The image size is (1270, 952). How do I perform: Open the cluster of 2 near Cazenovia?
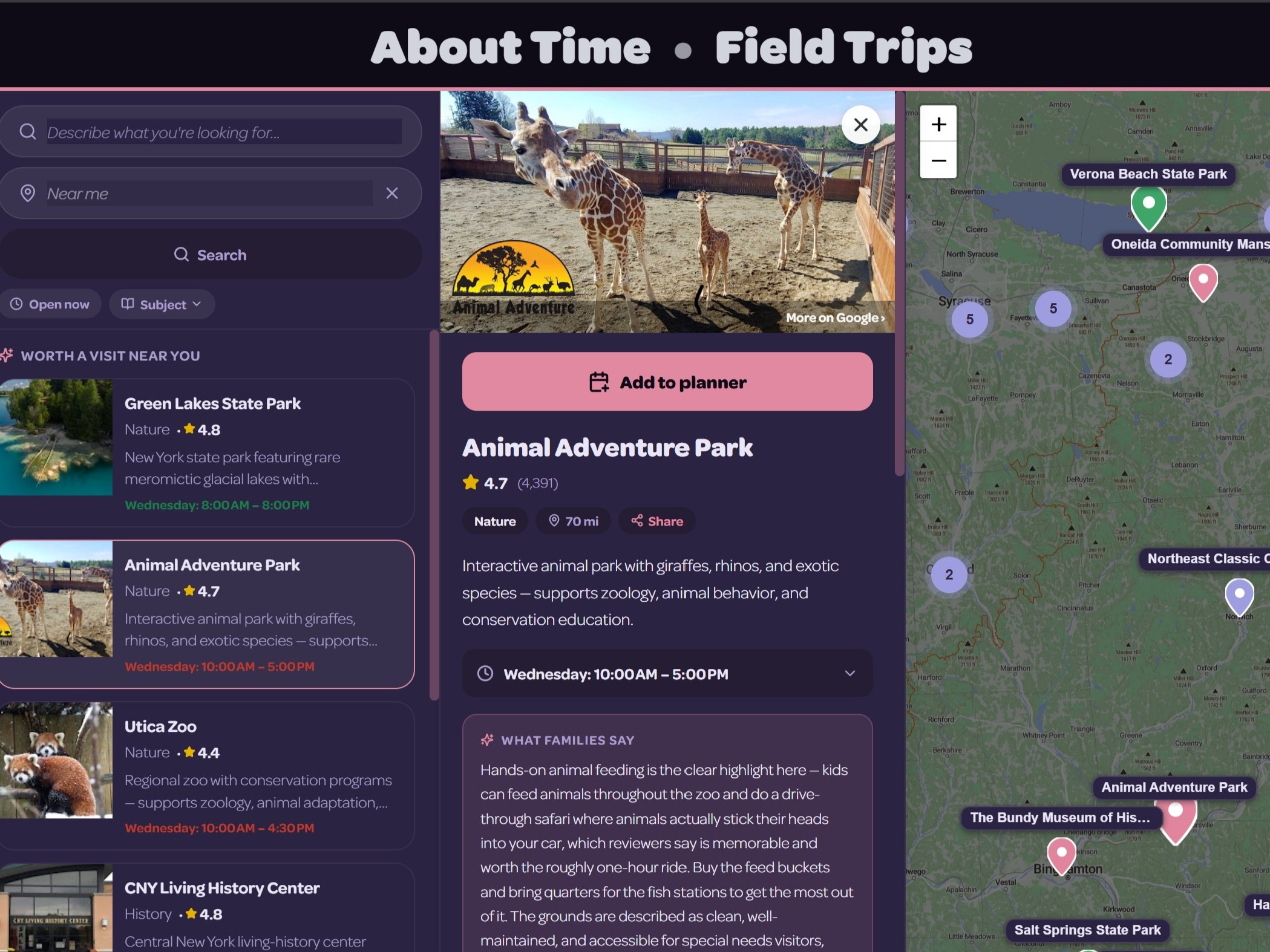pyautogui.click(x=1168, y=359)
